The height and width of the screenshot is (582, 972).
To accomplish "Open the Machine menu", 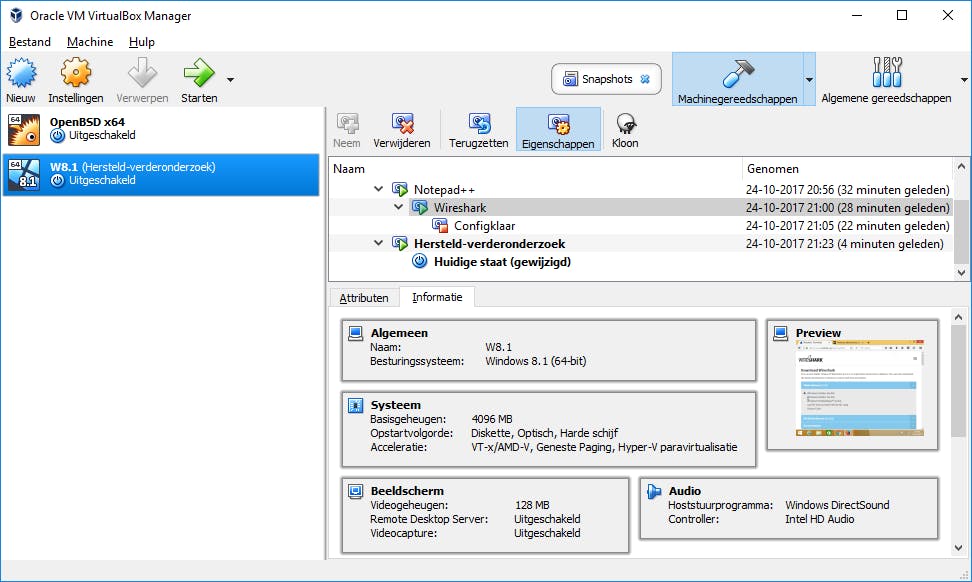I will pos(90,42).
